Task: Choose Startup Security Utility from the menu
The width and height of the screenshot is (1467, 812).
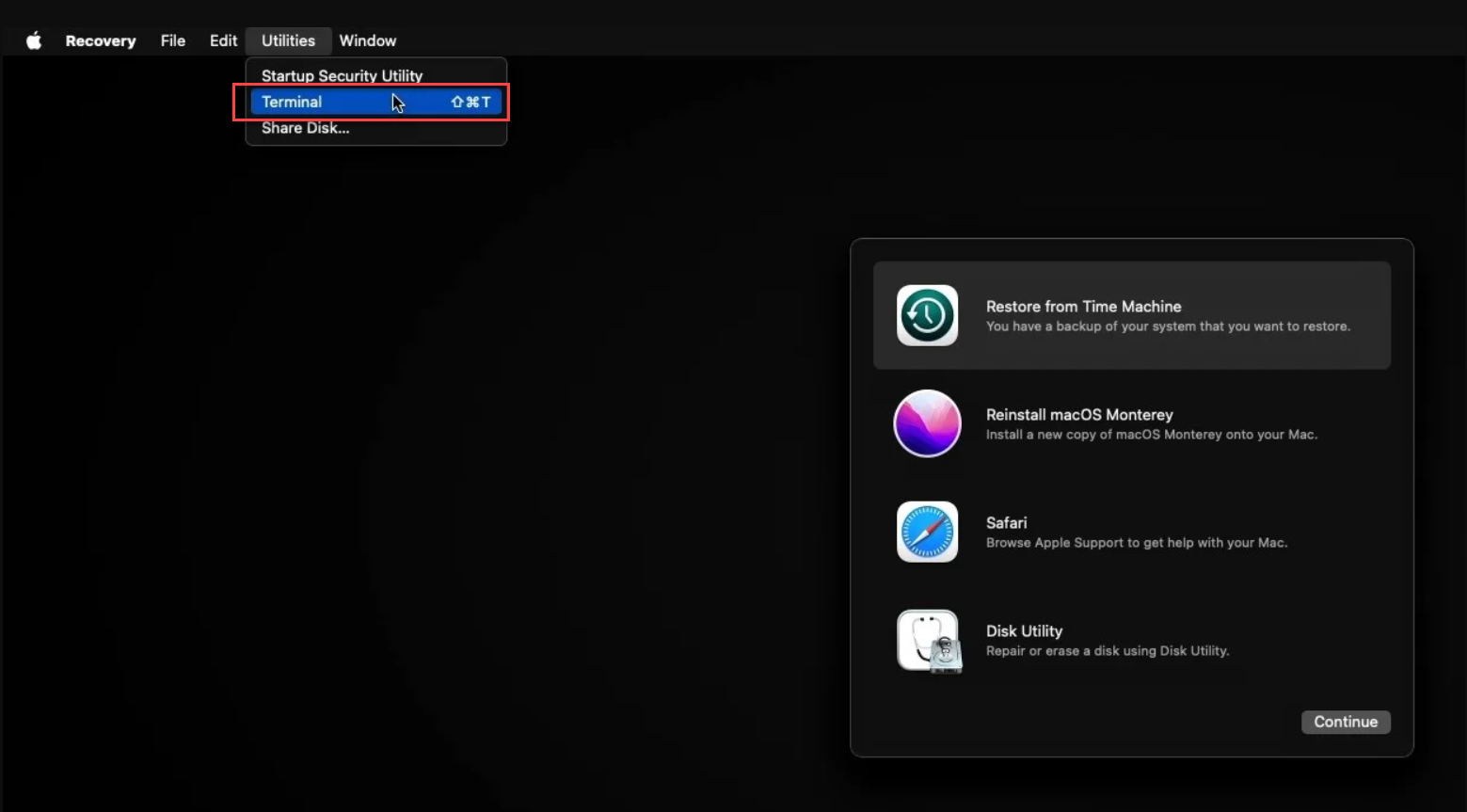Action: 376,75
